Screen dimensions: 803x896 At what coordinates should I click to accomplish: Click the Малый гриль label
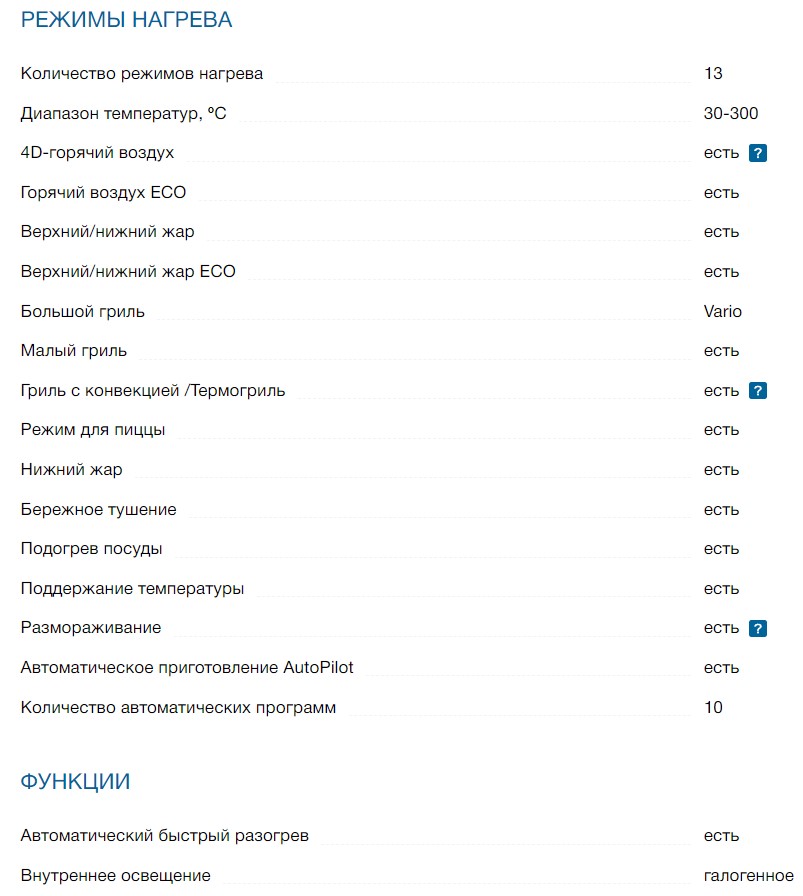coord(74,351)
